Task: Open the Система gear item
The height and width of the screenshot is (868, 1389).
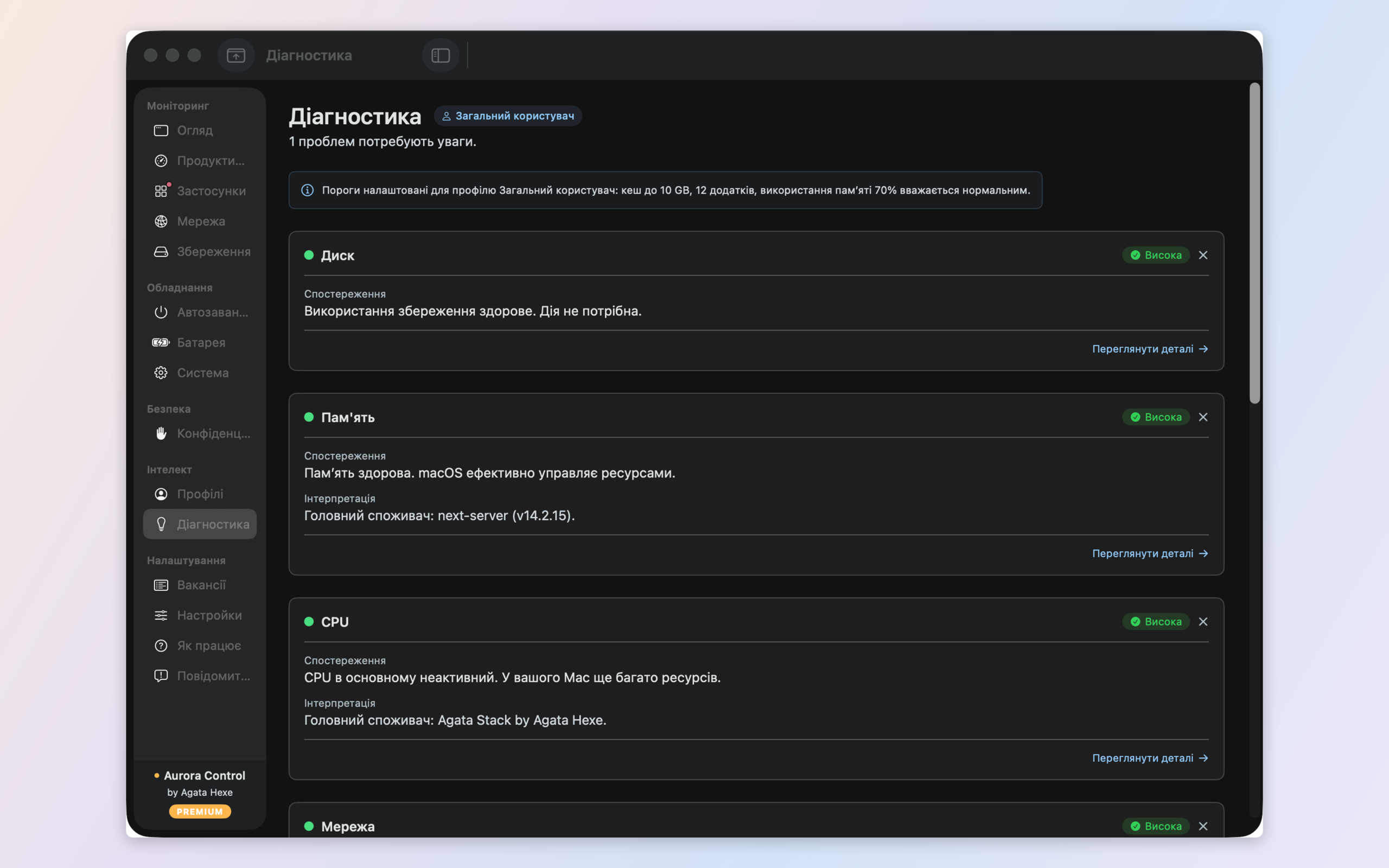Action: coord(200,373)
